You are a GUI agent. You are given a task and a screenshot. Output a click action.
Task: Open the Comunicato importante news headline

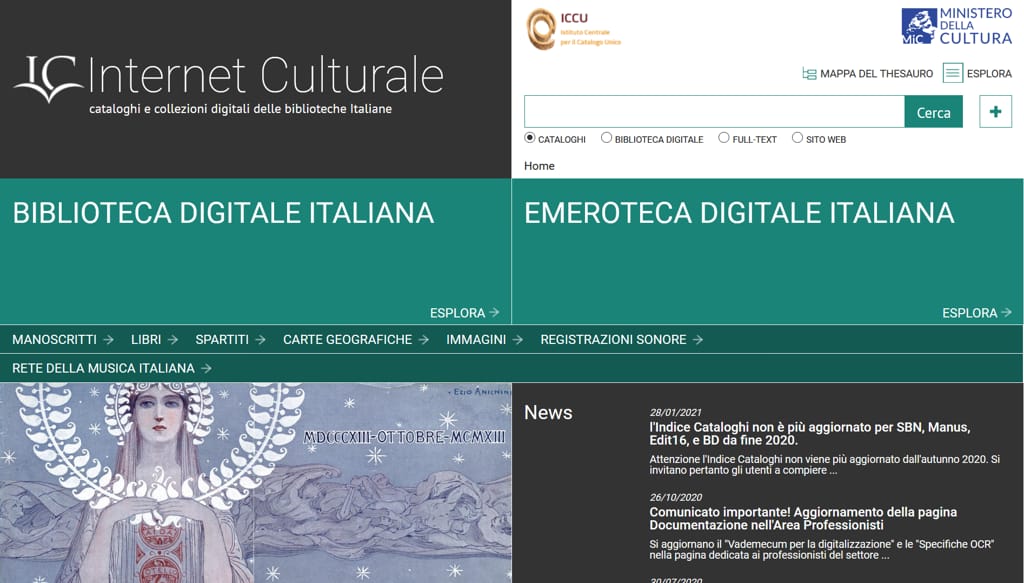pyautogui.click(x=803, y=518)
